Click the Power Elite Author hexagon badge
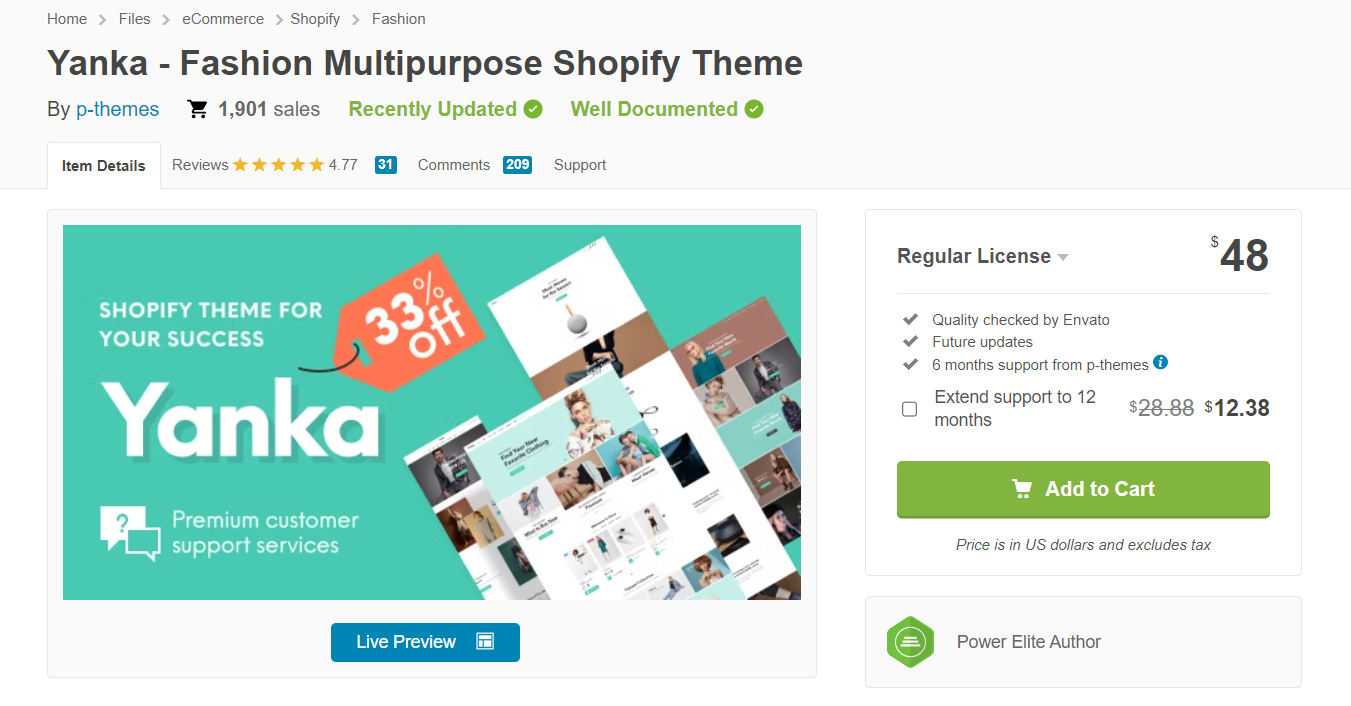 point(910,642)
